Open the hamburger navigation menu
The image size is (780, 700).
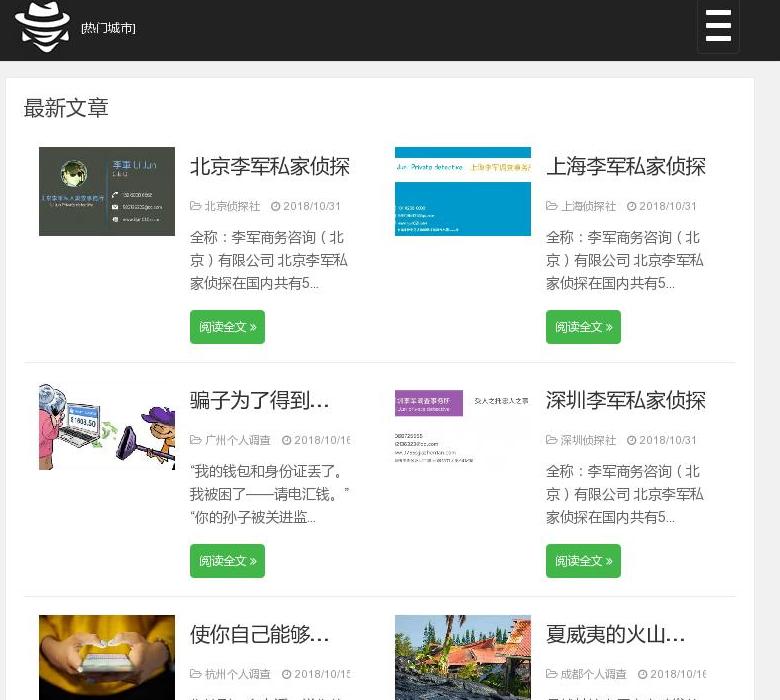718,26
